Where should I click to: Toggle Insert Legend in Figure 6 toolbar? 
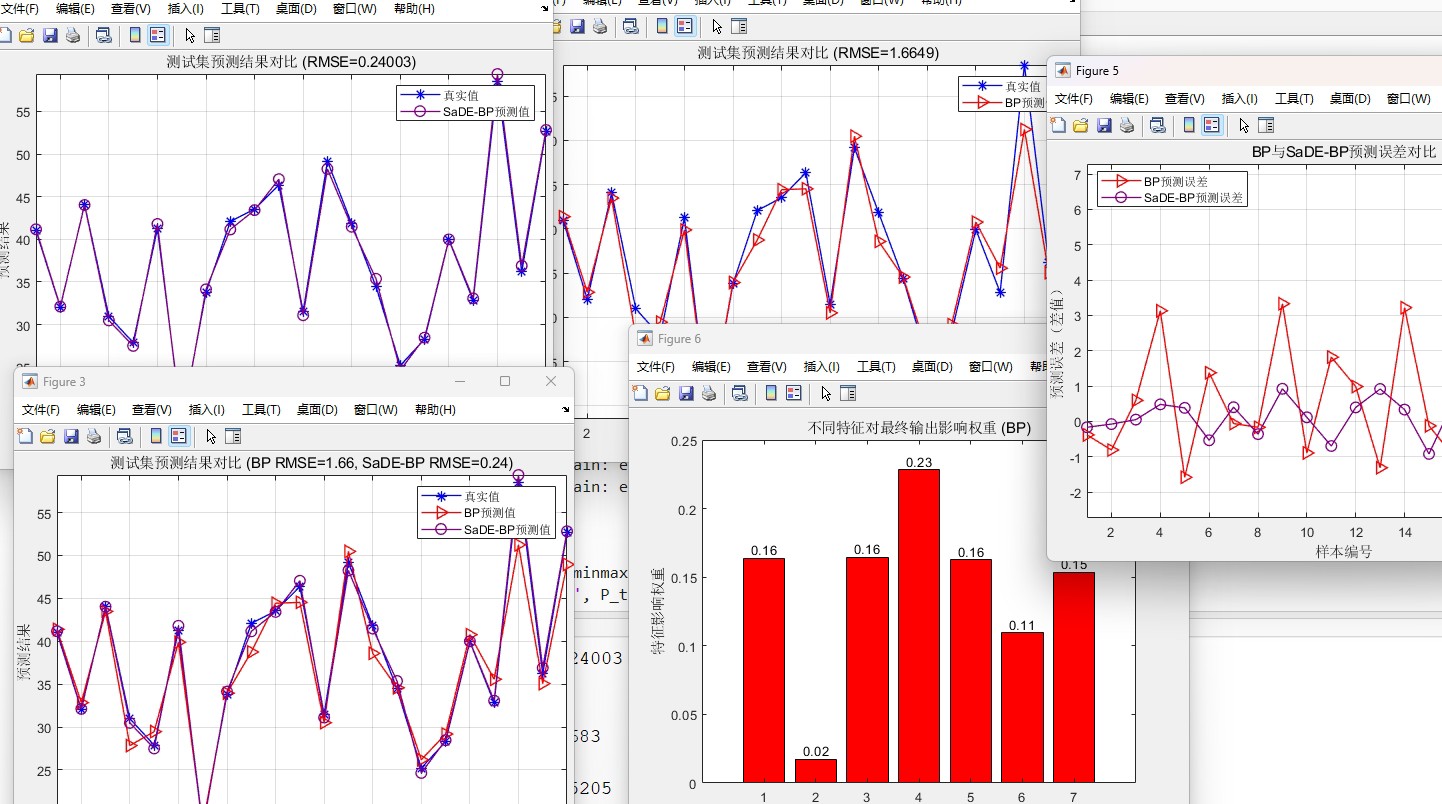pos(795,393)
